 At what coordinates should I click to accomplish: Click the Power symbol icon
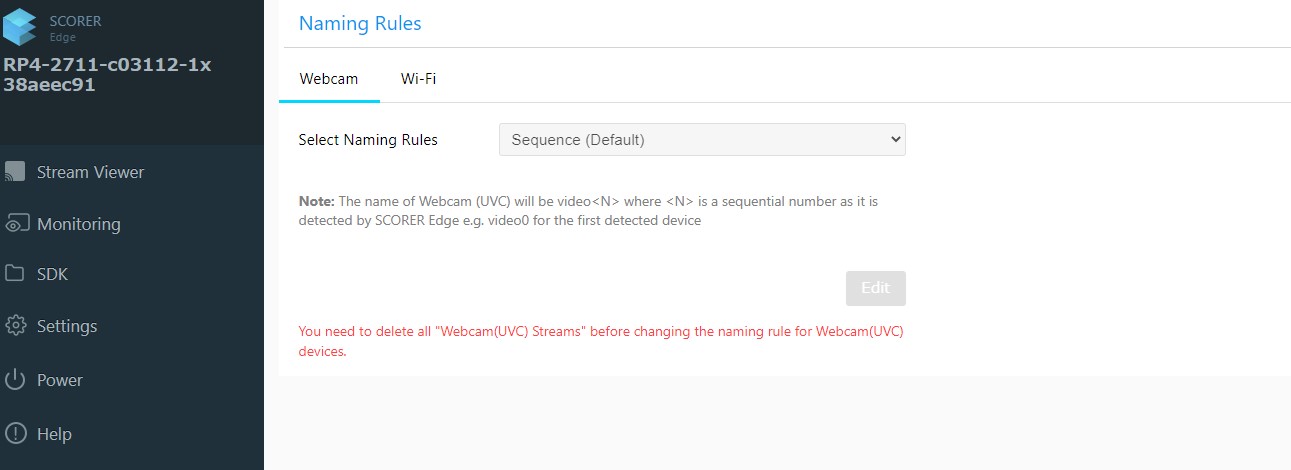[15, 380]
